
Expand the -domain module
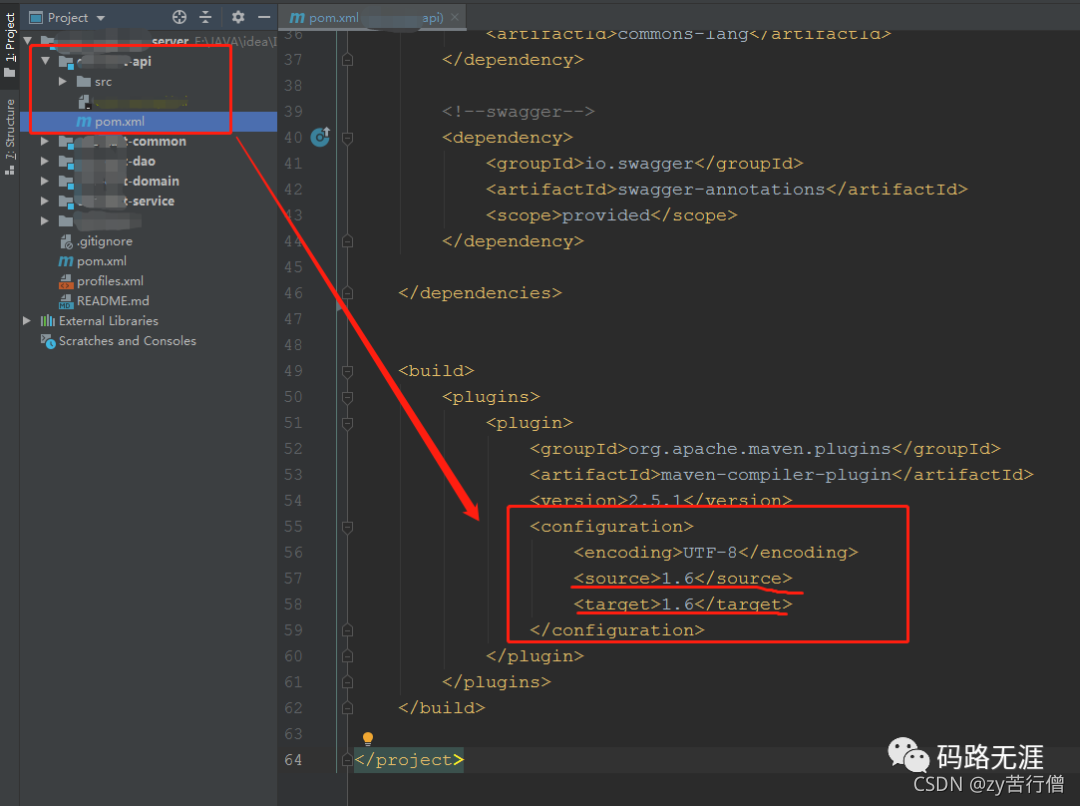tap(45, 181)
